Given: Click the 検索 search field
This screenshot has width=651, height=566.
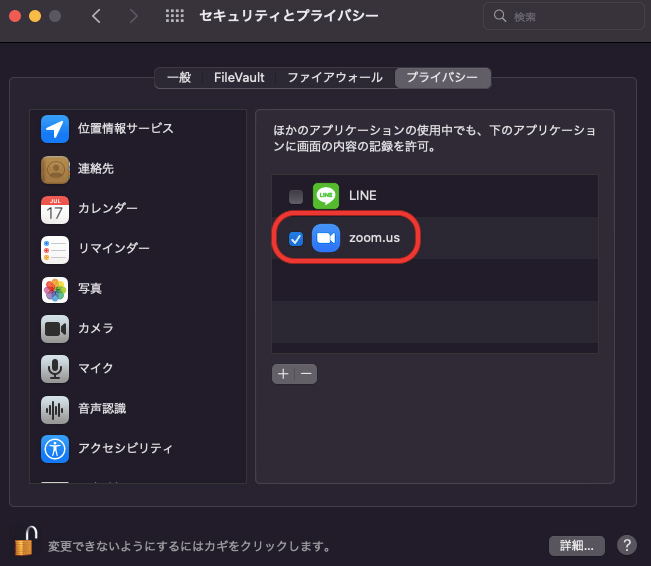Looking at the screenshot, I should pyautogui.click(x=564, y=17).
